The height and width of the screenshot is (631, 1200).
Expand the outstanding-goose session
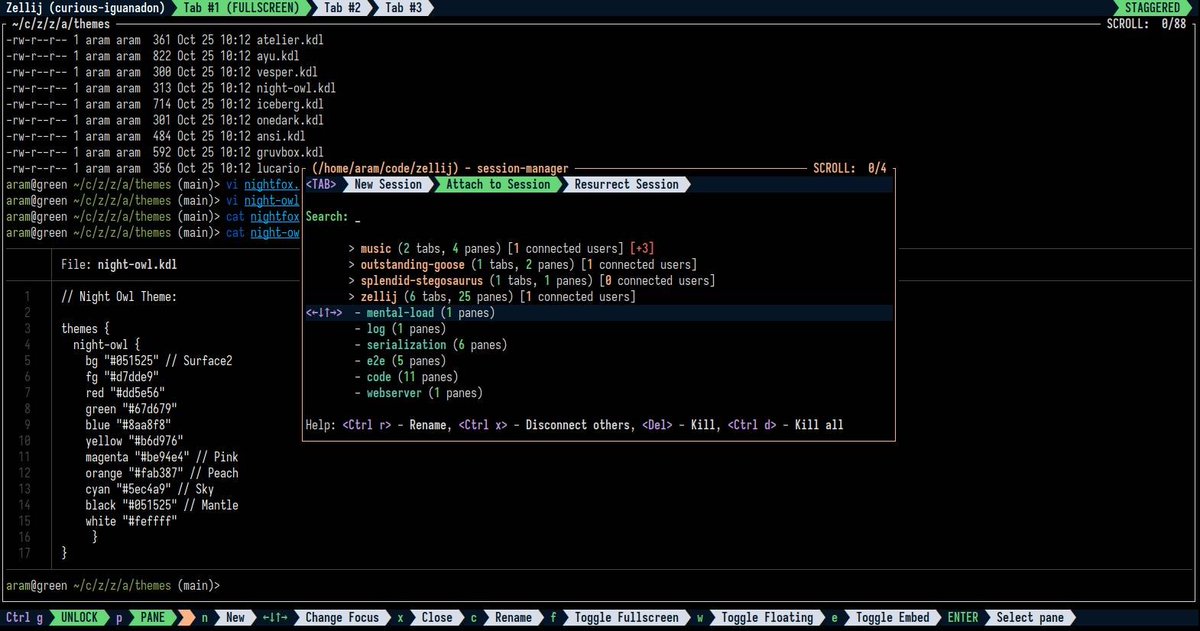point(522,265)
